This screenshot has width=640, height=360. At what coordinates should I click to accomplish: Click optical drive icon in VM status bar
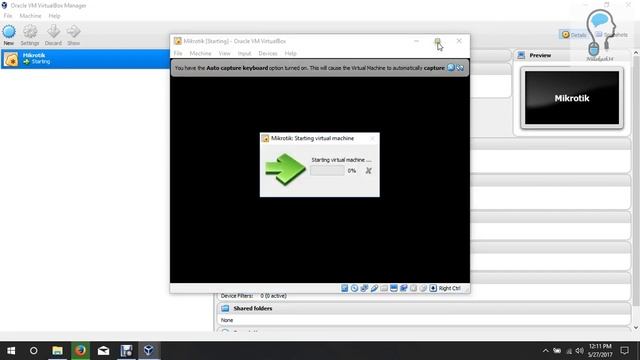[354, 288]
